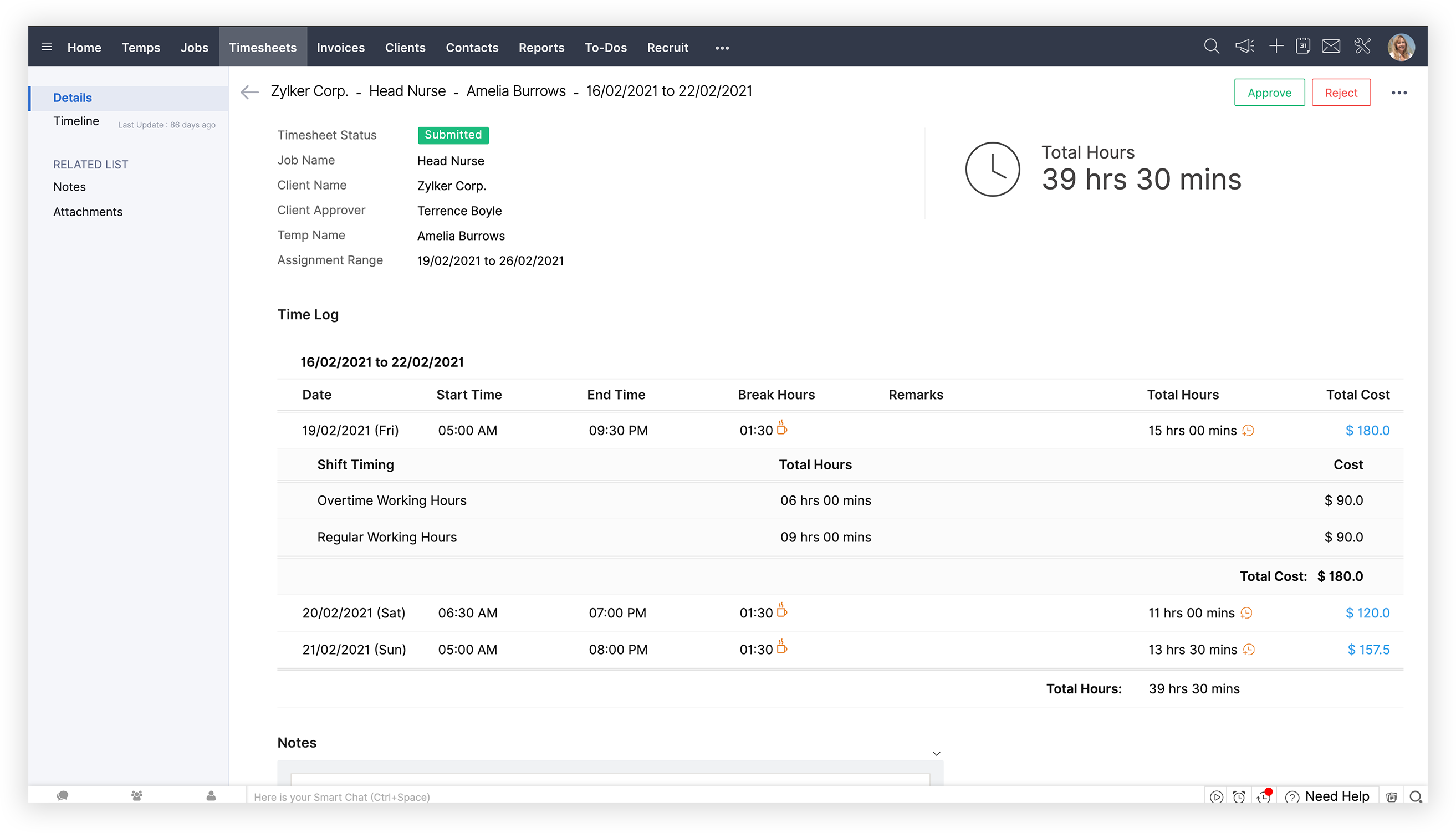Expand the $ 120.0 cost breakdown
This screenshot has height=833, width=1456.
click(1367, 613)
